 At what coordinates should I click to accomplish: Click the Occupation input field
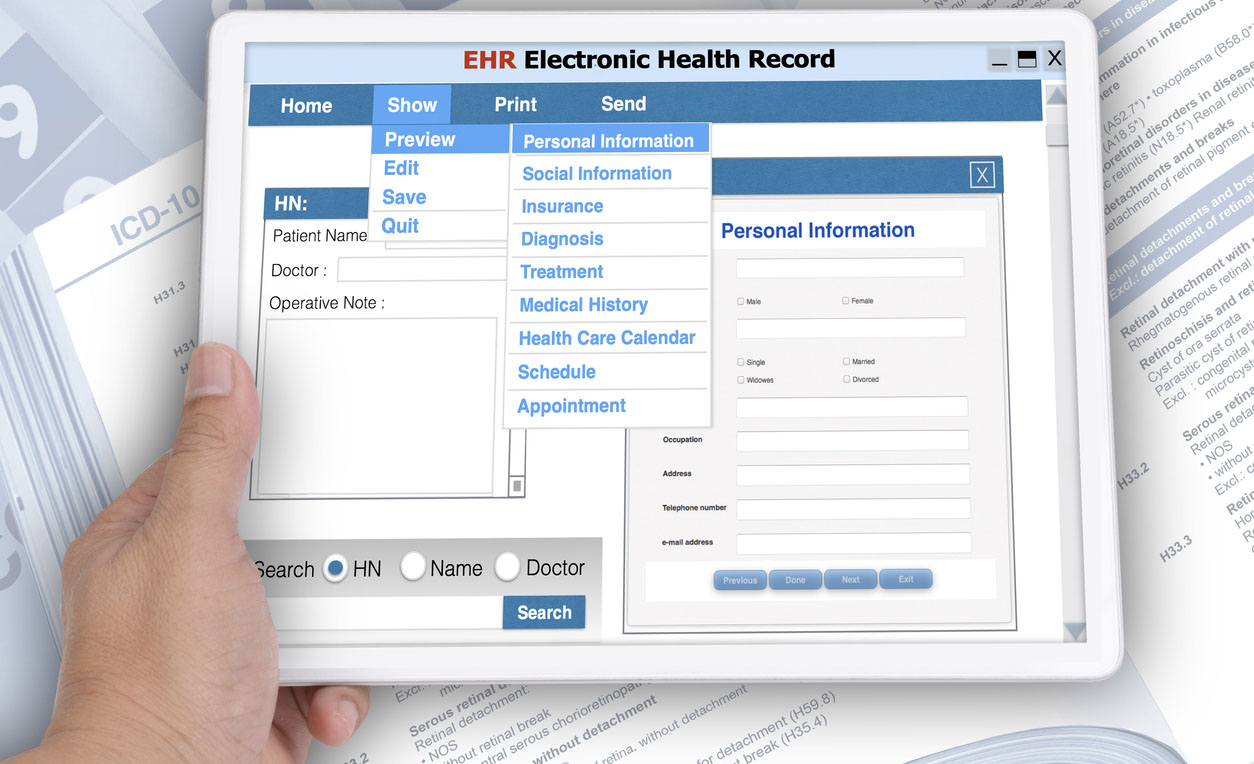(x=852, y=441)
